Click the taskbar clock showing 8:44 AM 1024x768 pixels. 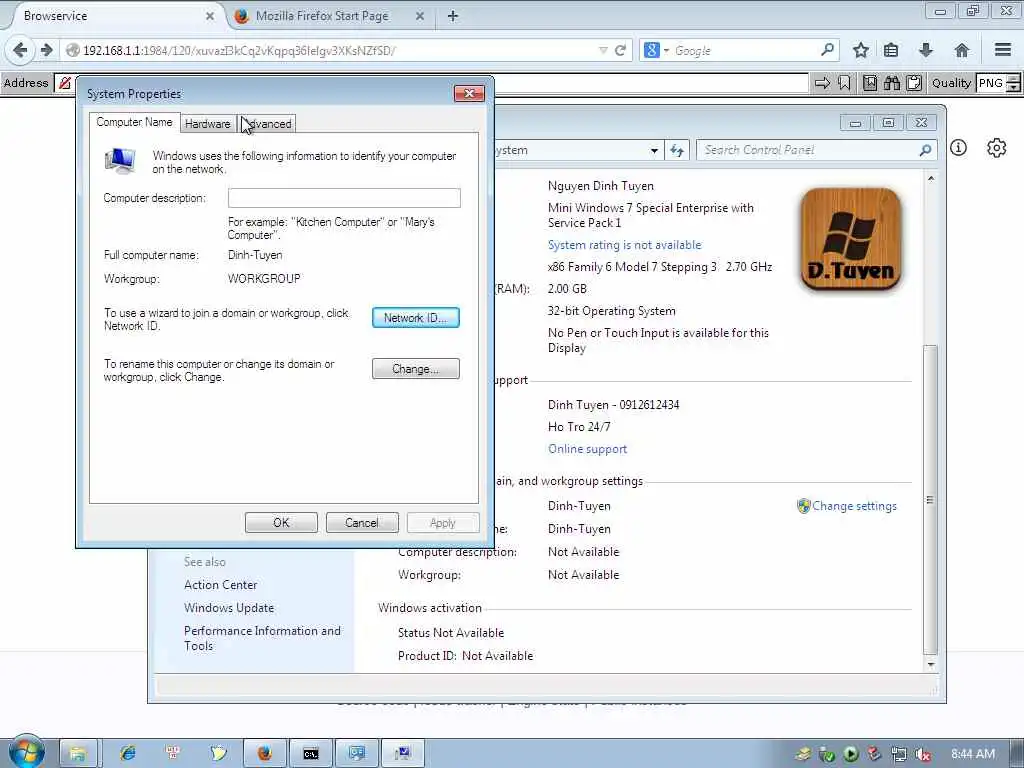[972, 754]
